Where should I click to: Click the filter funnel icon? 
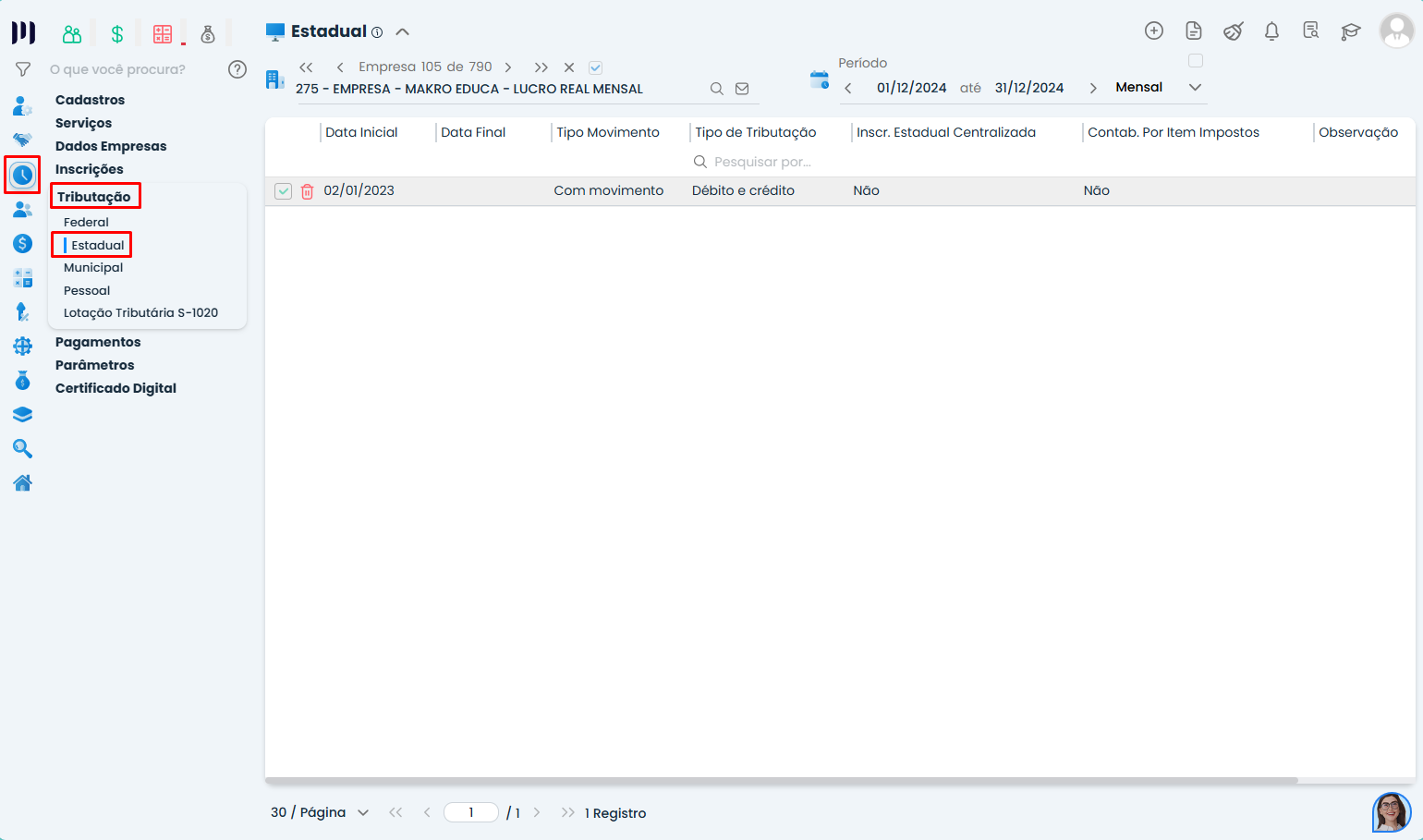tap(23, 69)
